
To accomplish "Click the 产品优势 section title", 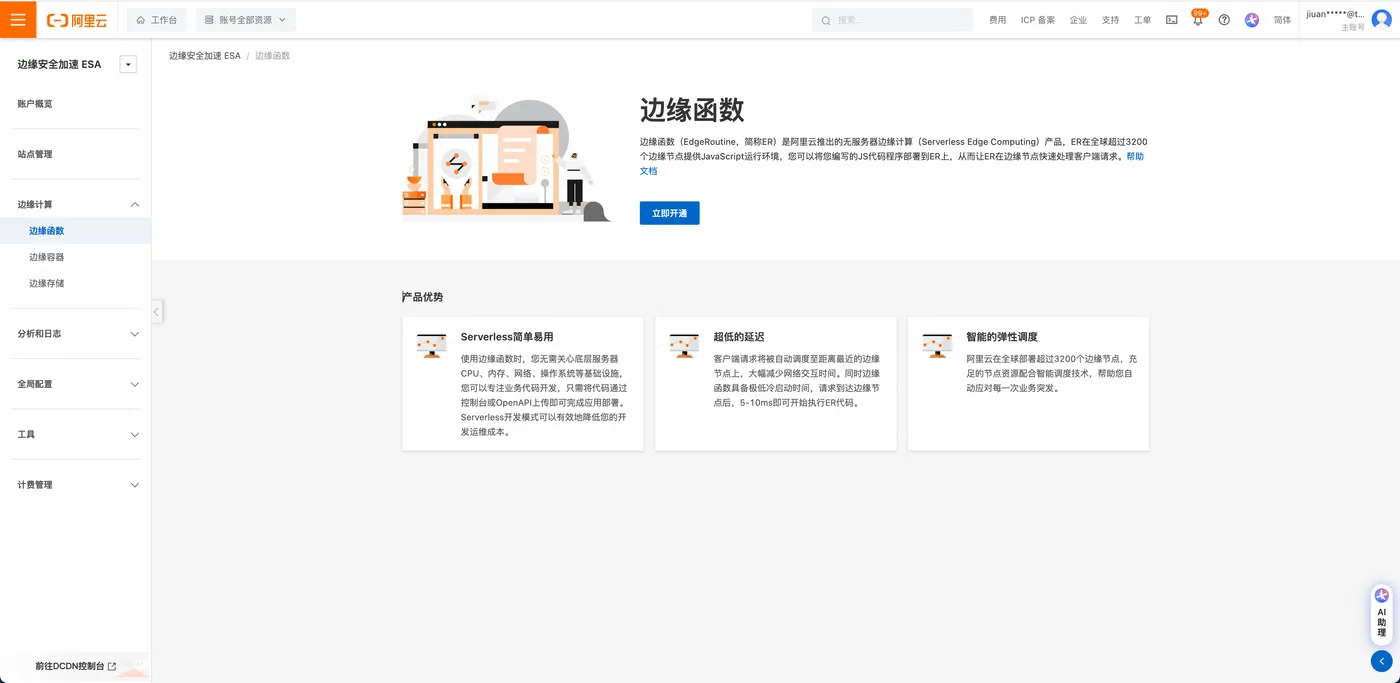I will pos(423,297).
